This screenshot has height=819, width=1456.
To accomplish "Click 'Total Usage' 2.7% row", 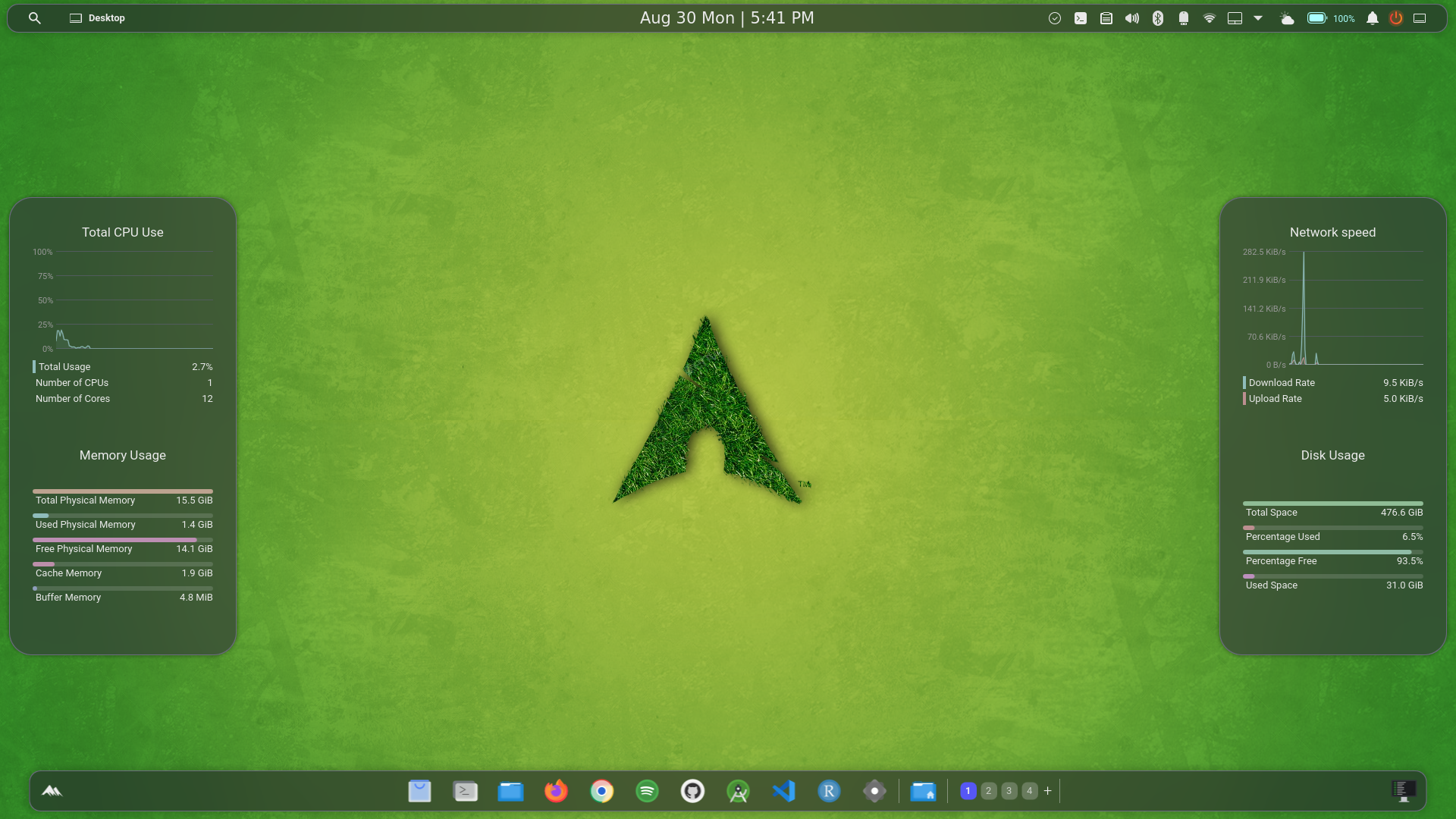I will (123, 366).
